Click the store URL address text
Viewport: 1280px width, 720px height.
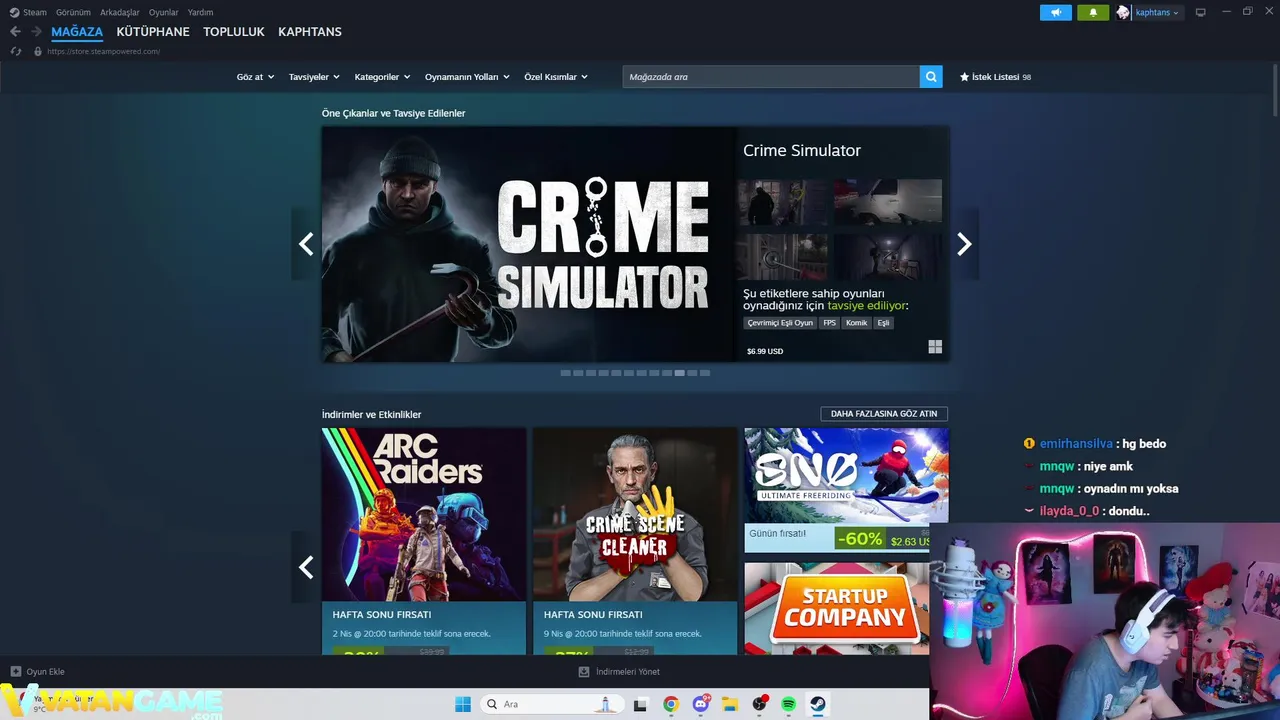coord(103,51)
